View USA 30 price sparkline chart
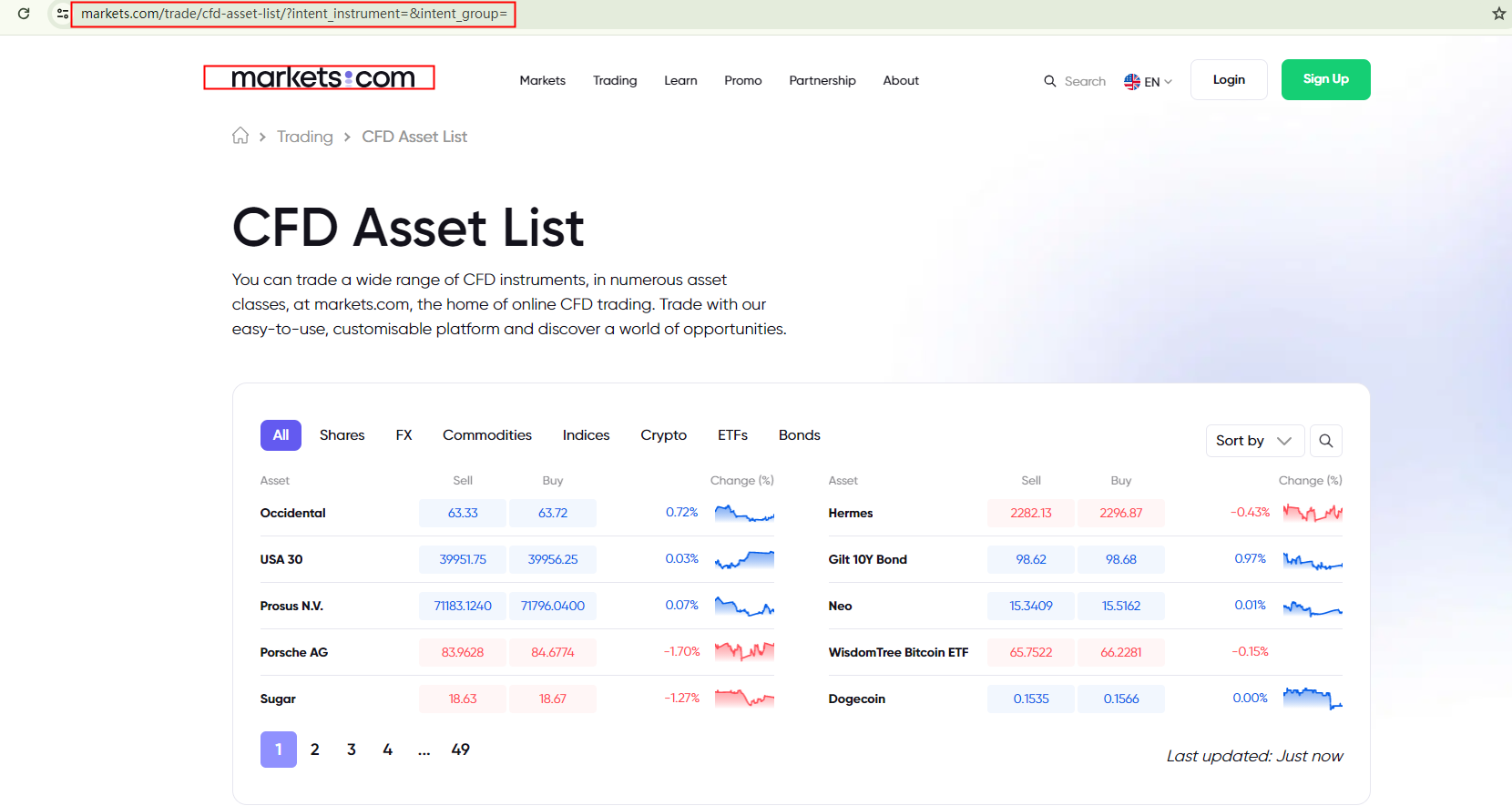Image resolution: width=1512 pixels, height=806 pixels. click(x=744, y=559)
